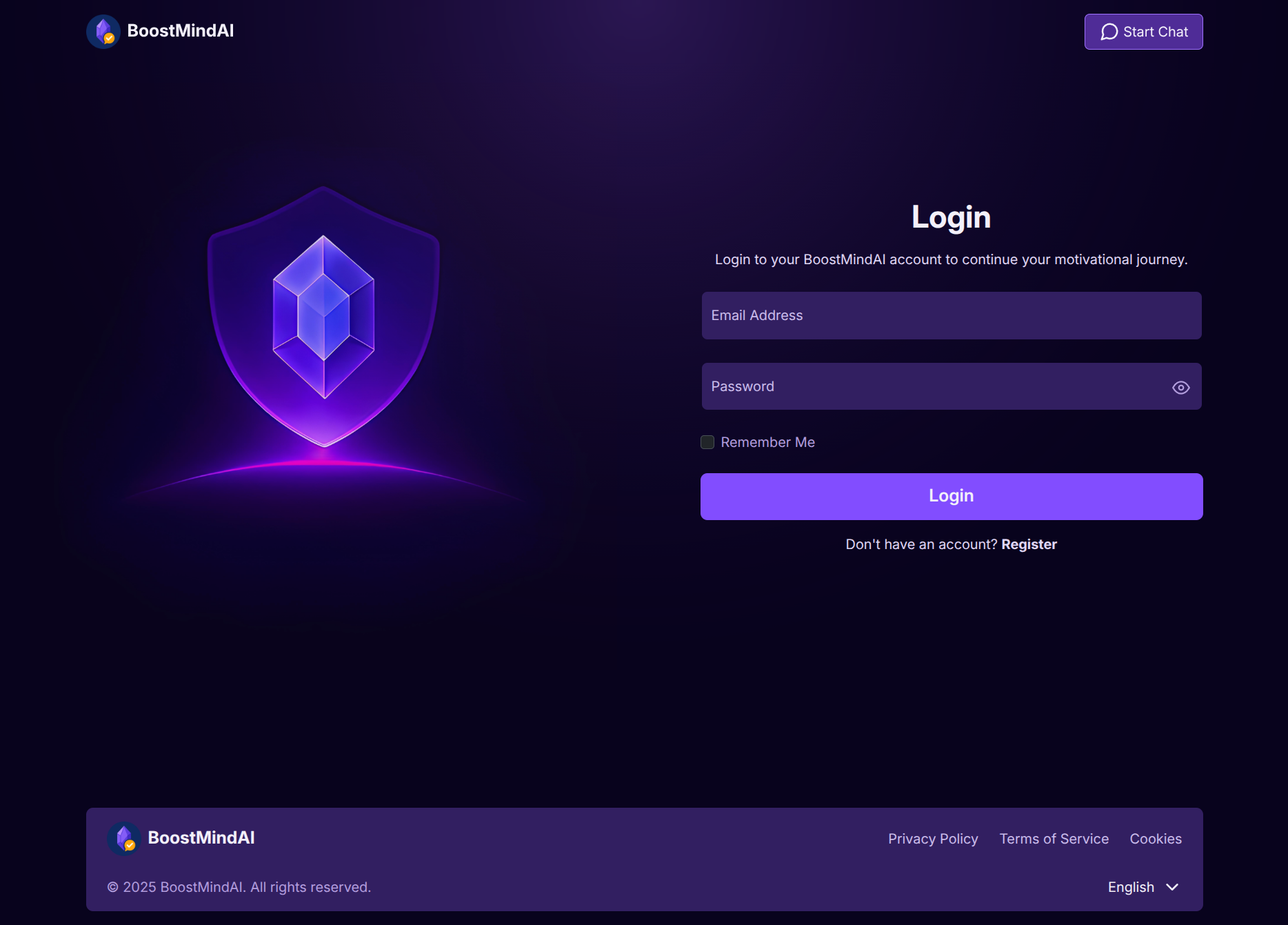Open the BoostMindAI header brand name
This screenshot has width=1288, height=925.
point(181,31)
